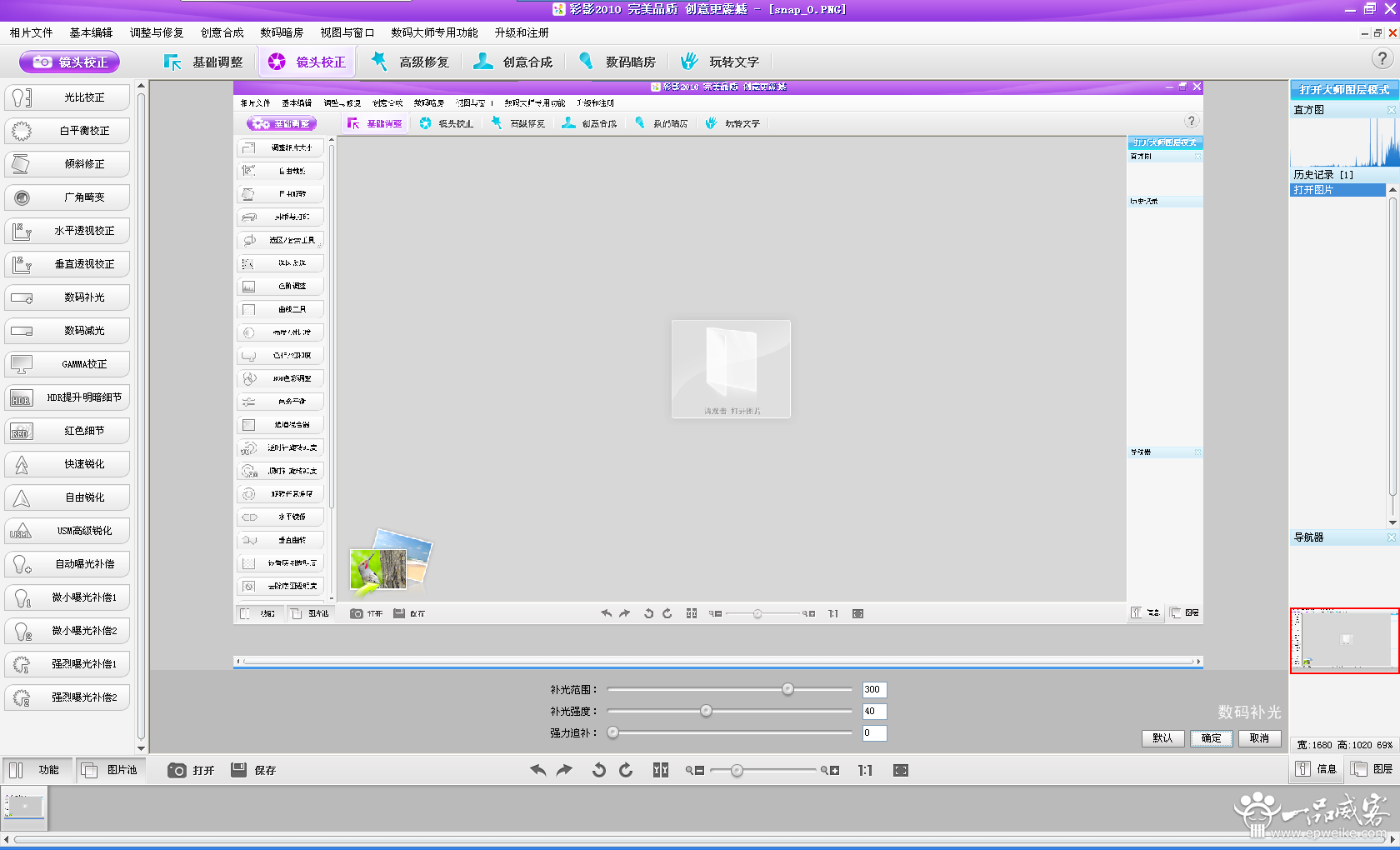The image size is (1400, 850).
Task: Click the undo arrow in bottom toolbar
Action: [538, 770]
